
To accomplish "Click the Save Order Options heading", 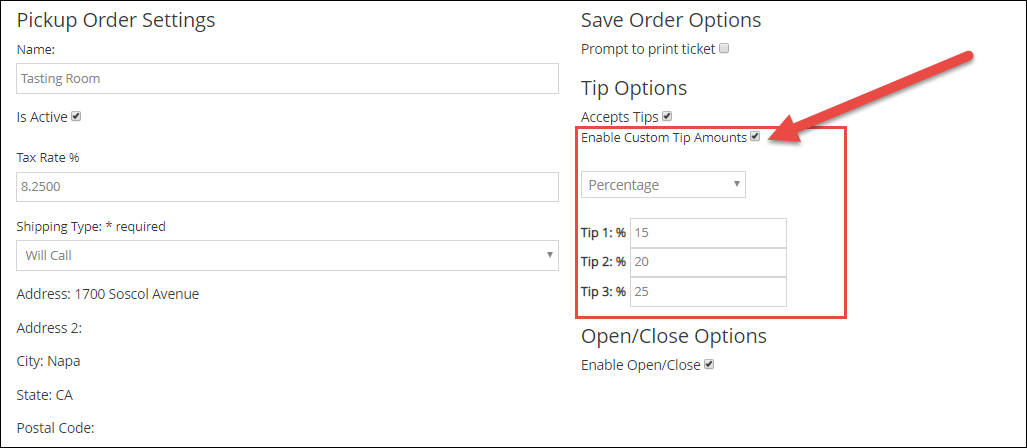I will tap(671, 20).
